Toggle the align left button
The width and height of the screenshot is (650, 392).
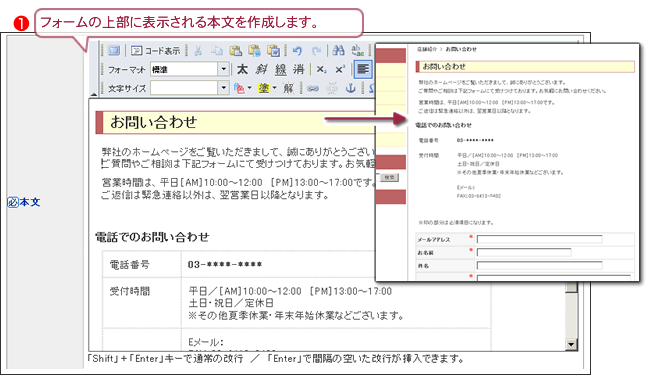(x=363, y=69)
